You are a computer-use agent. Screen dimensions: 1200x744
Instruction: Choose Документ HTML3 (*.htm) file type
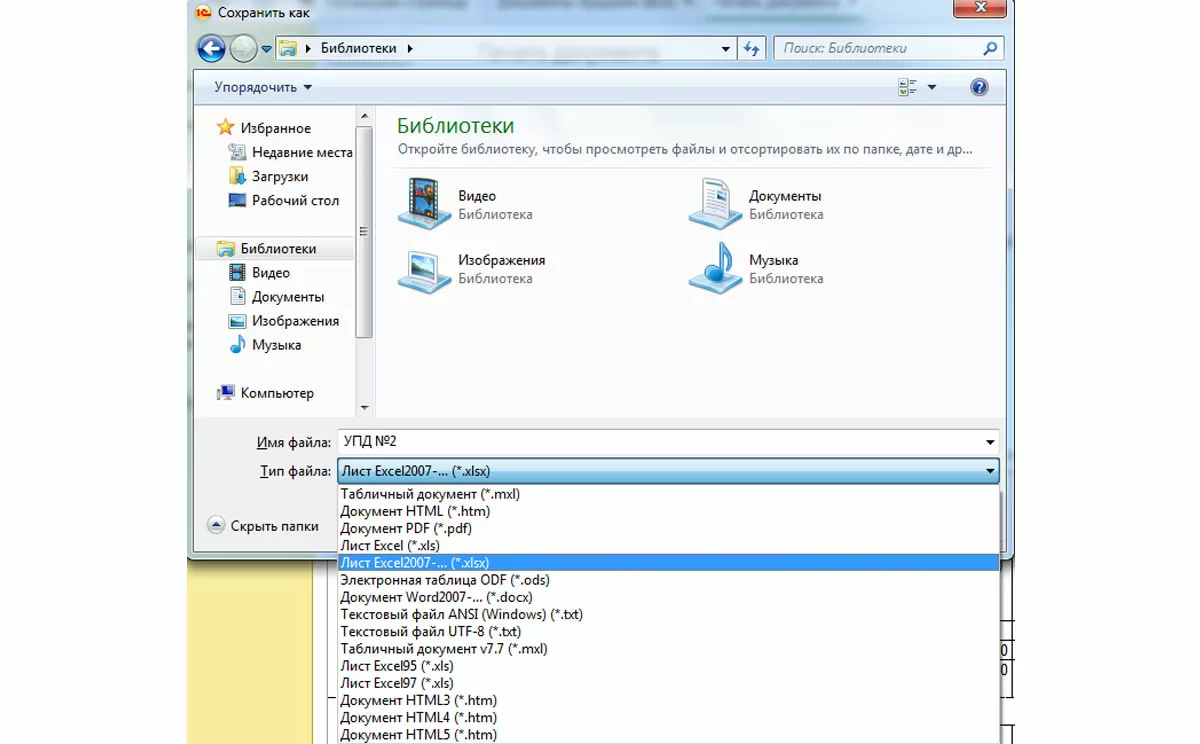pyautogui.click(x=668, y=700)
